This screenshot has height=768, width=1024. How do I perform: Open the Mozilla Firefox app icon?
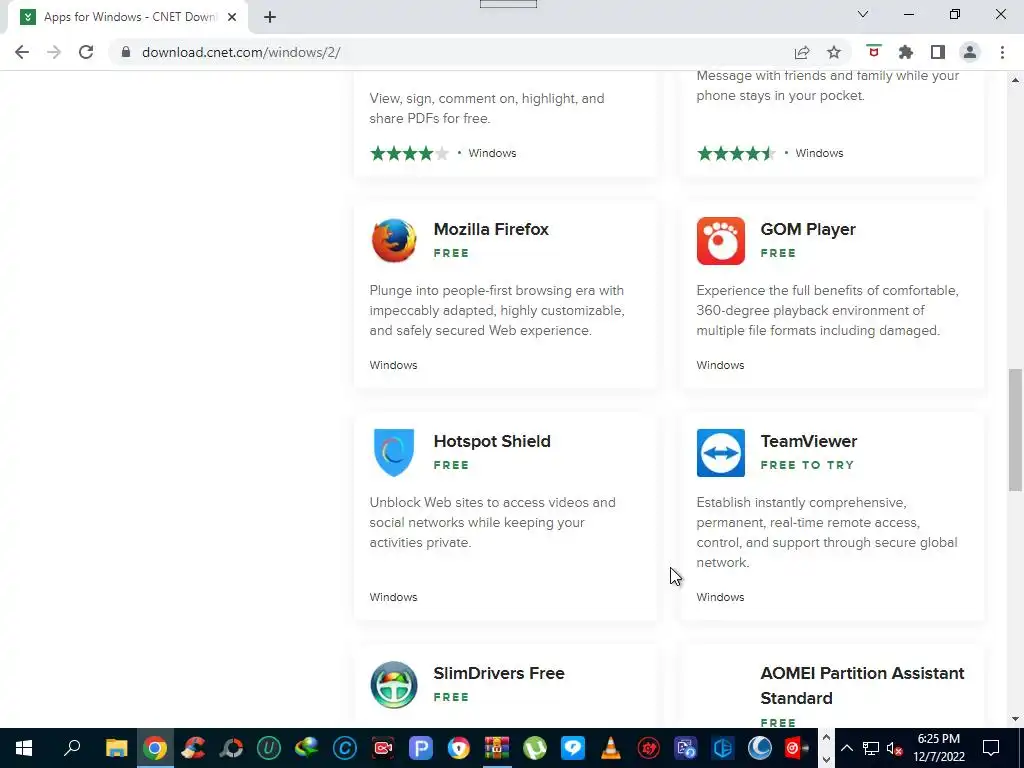[394, 240]
